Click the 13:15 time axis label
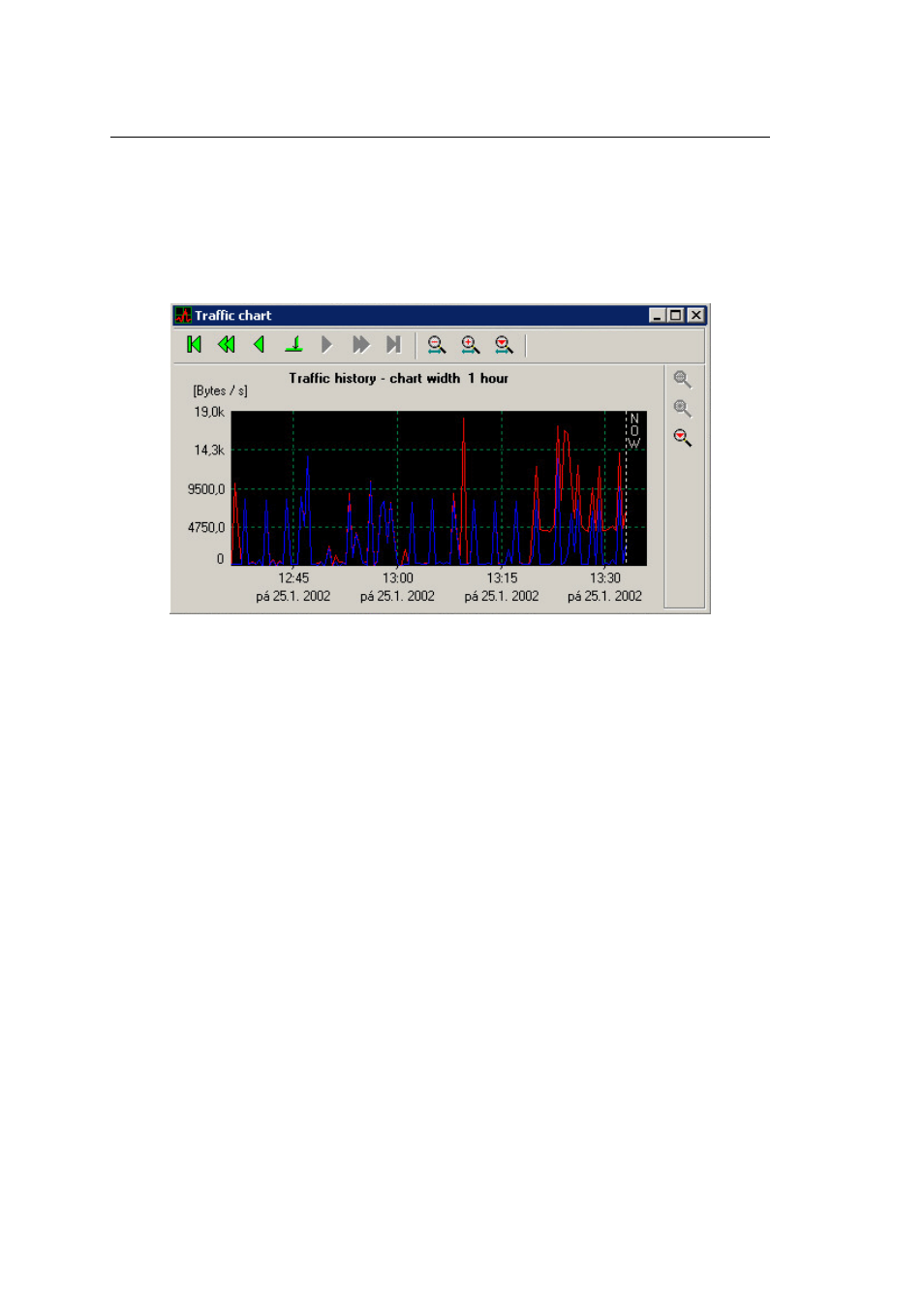The image size is (924, 1308). [502, 578]
